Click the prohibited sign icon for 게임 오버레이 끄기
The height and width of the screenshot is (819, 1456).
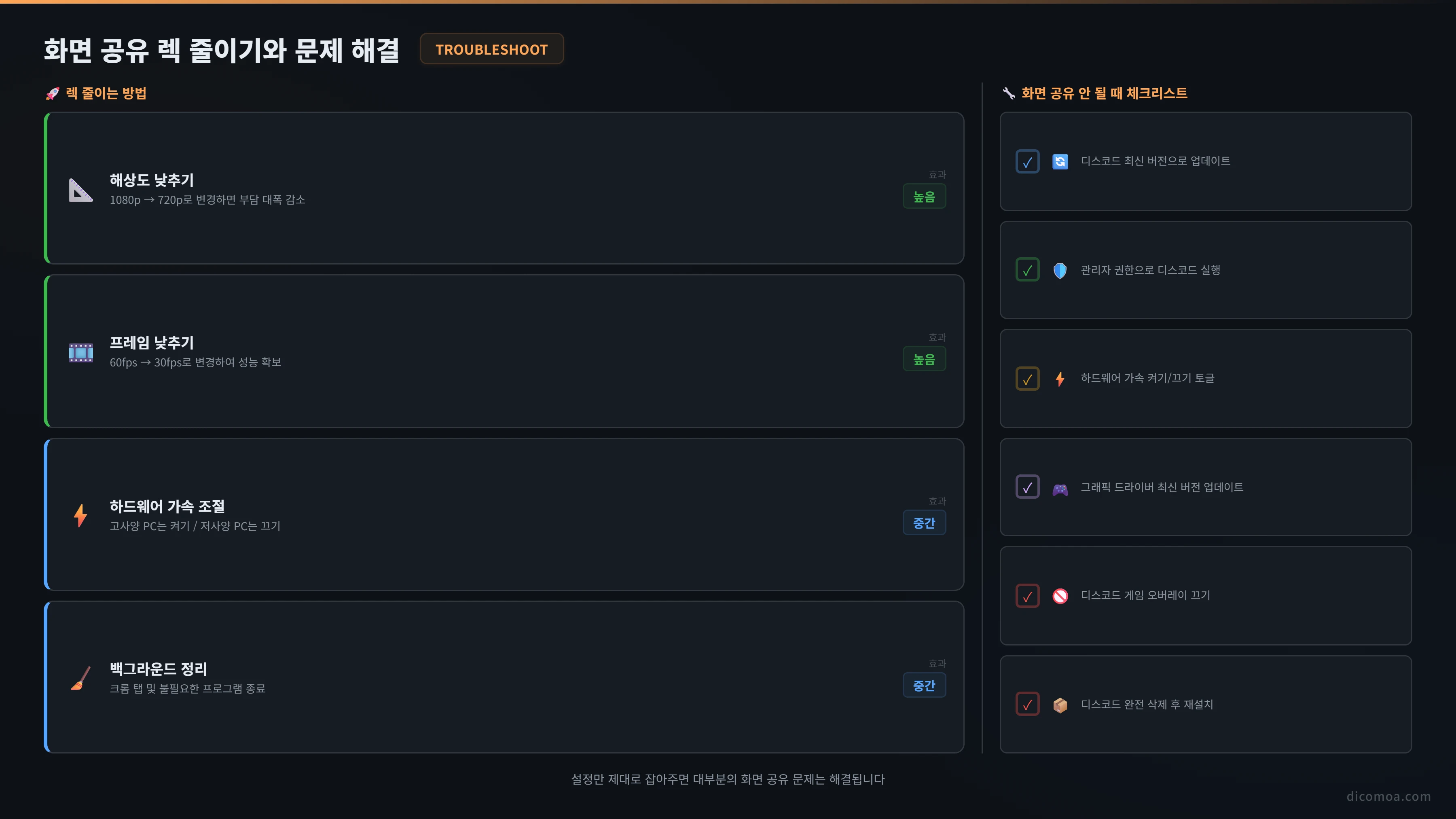pyautogui.click(x=1060, y=596)
